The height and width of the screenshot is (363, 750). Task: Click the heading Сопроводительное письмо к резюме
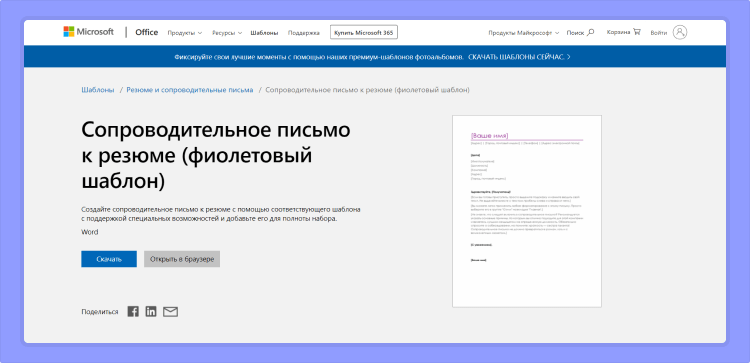[x=216, y=156]
